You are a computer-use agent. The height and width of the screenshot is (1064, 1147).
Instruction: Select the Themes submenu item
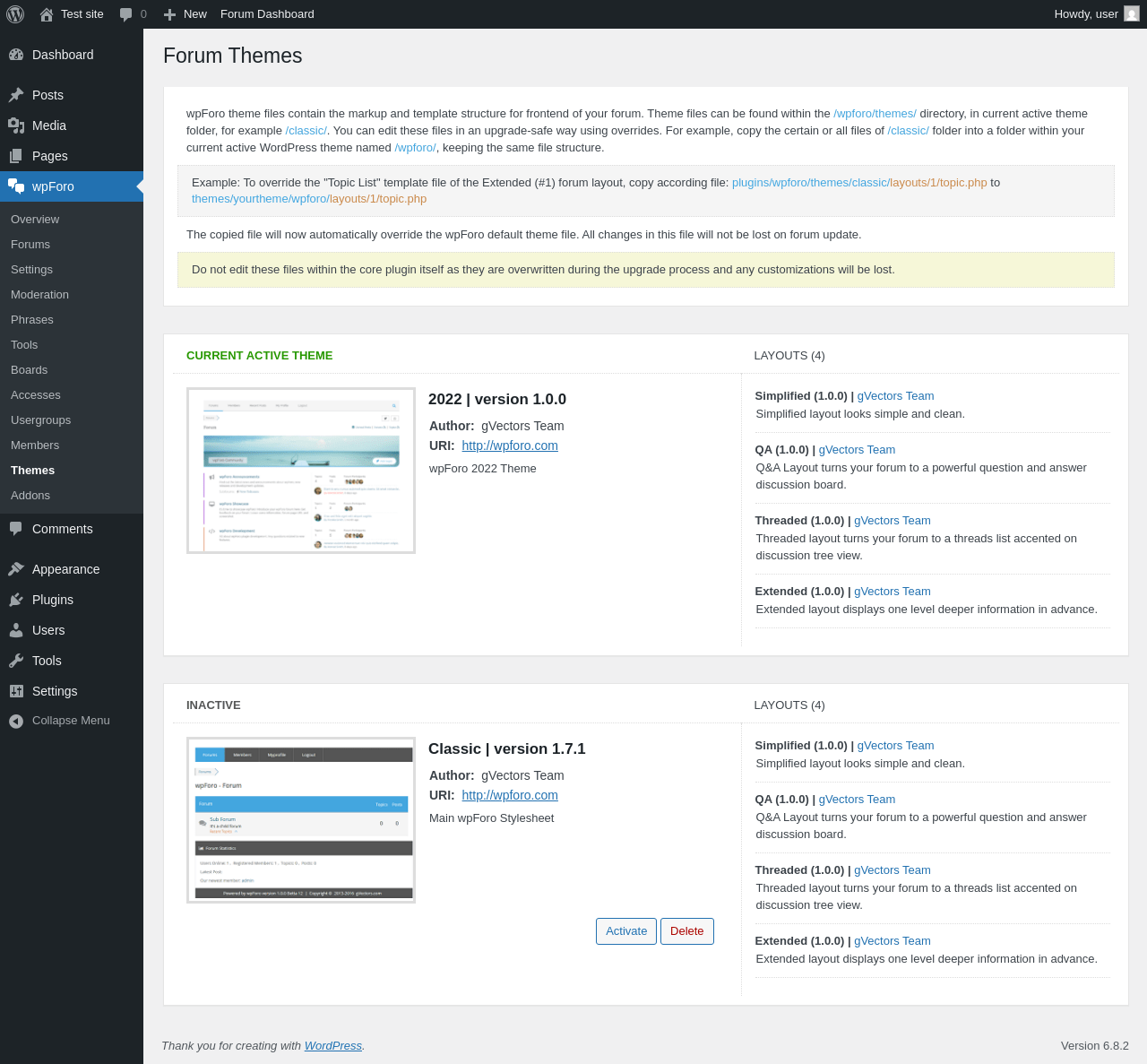click(32, 471)
